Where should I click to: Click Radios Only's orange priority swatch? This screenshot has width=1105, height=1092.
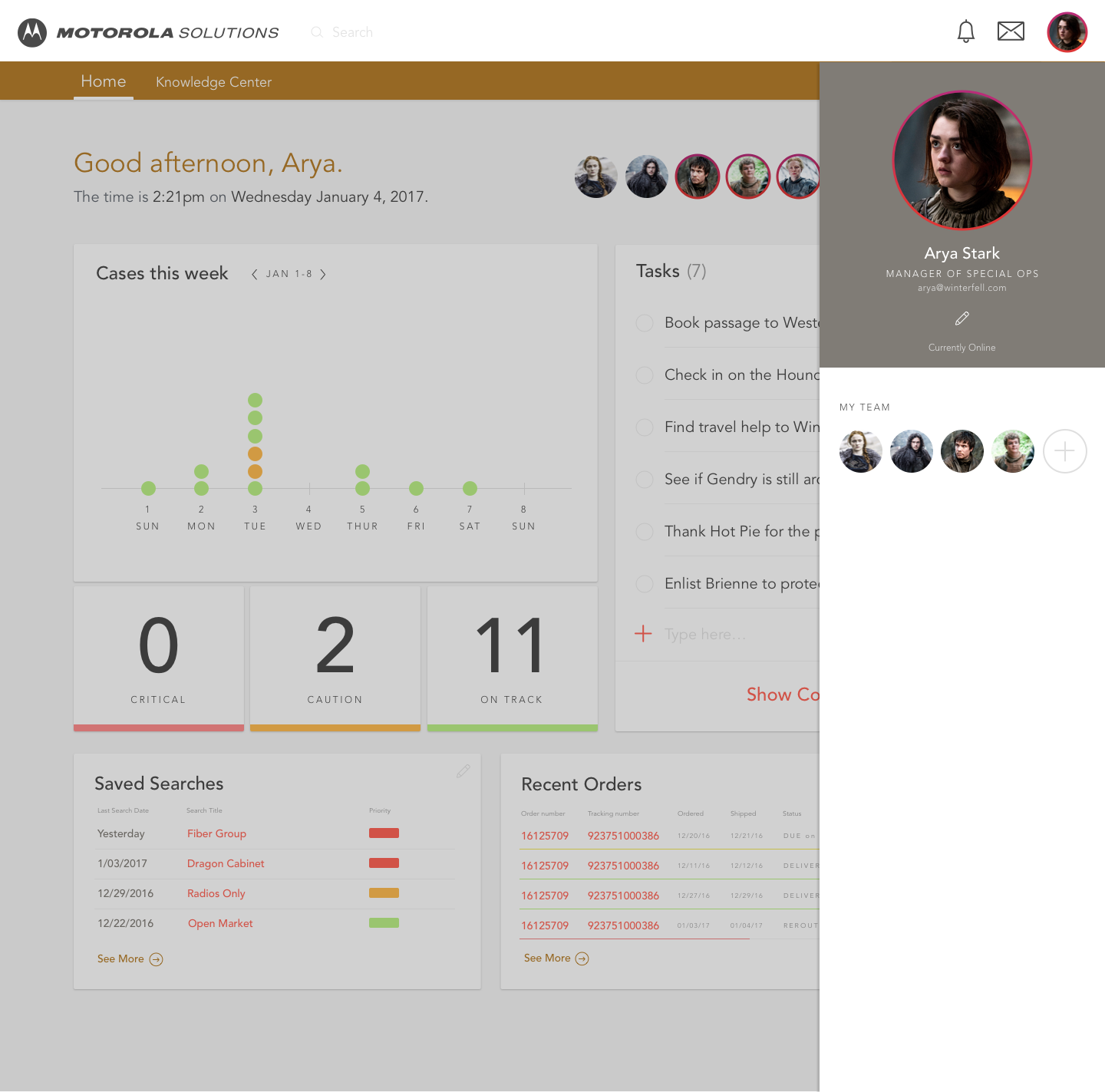(384, 892)
